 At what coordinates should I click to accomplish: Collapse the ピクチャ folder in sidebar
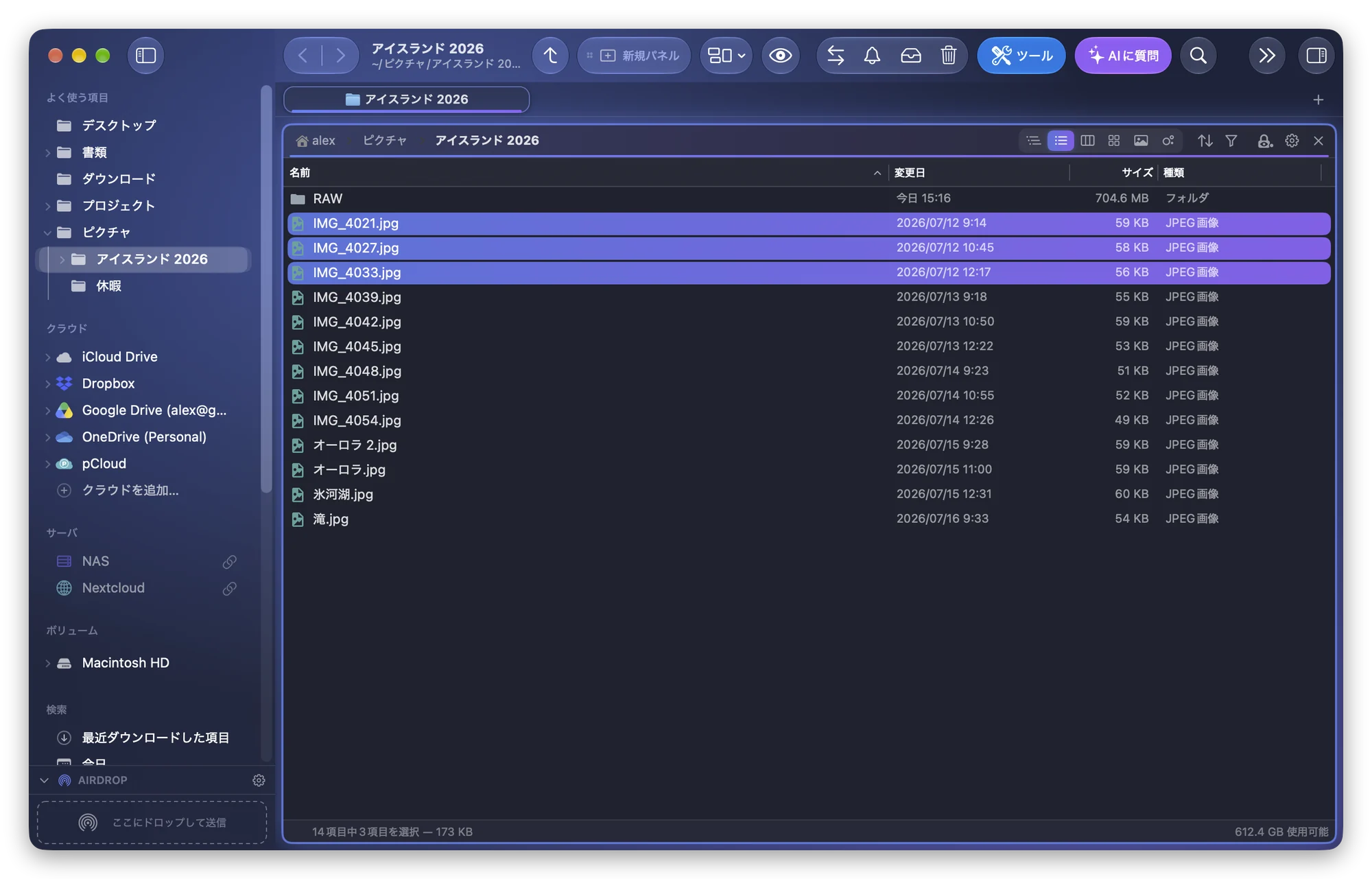pos(48,233)
